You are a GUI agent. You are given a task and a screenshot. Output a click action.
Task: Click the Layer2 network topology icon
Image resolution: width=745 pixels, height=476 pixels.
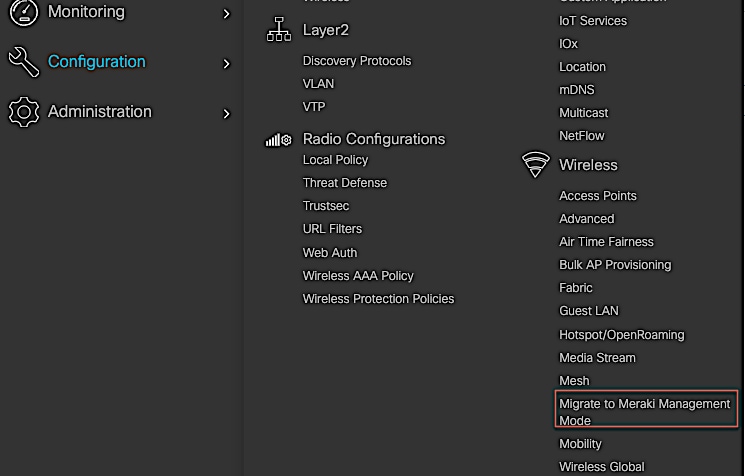tap(279, 29)
